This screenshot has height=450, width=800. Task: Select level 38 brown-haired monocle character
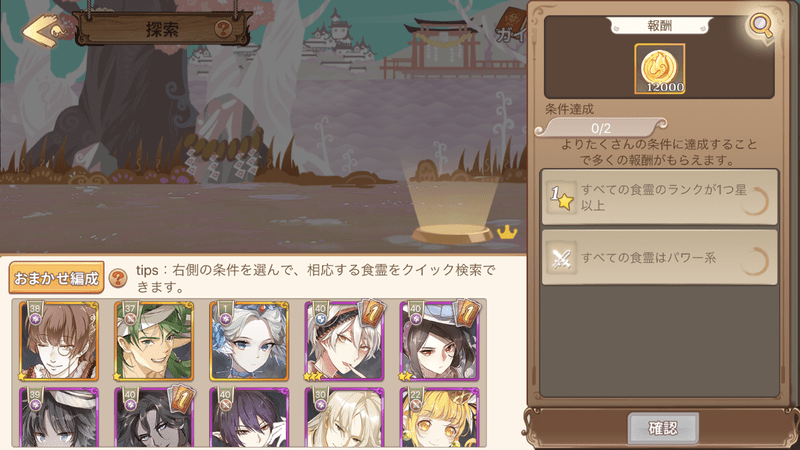[x=59, y=341]
